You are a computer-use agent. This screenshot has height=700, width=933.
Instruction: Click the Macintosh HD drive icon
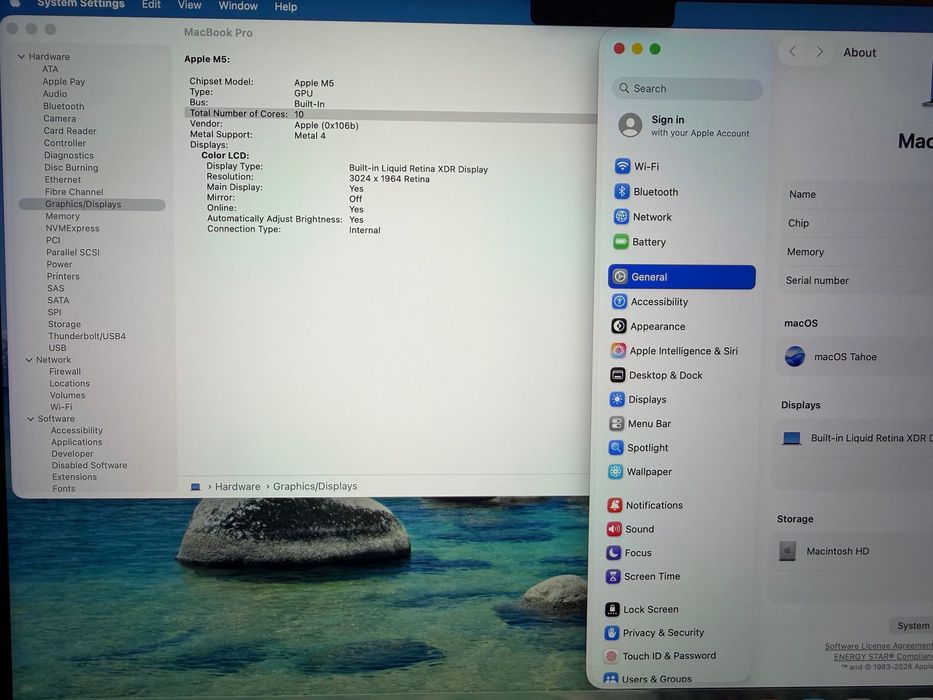[787, 551]
